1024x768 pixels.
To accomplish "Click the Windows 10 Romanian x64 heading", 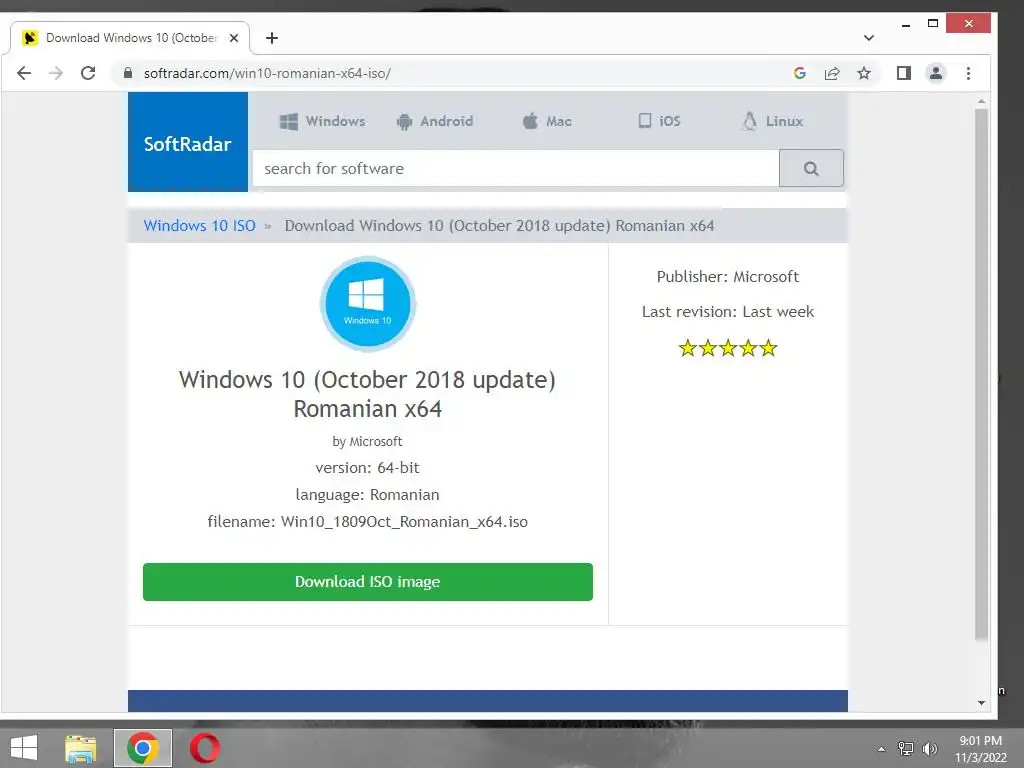I will pos(368,394).
